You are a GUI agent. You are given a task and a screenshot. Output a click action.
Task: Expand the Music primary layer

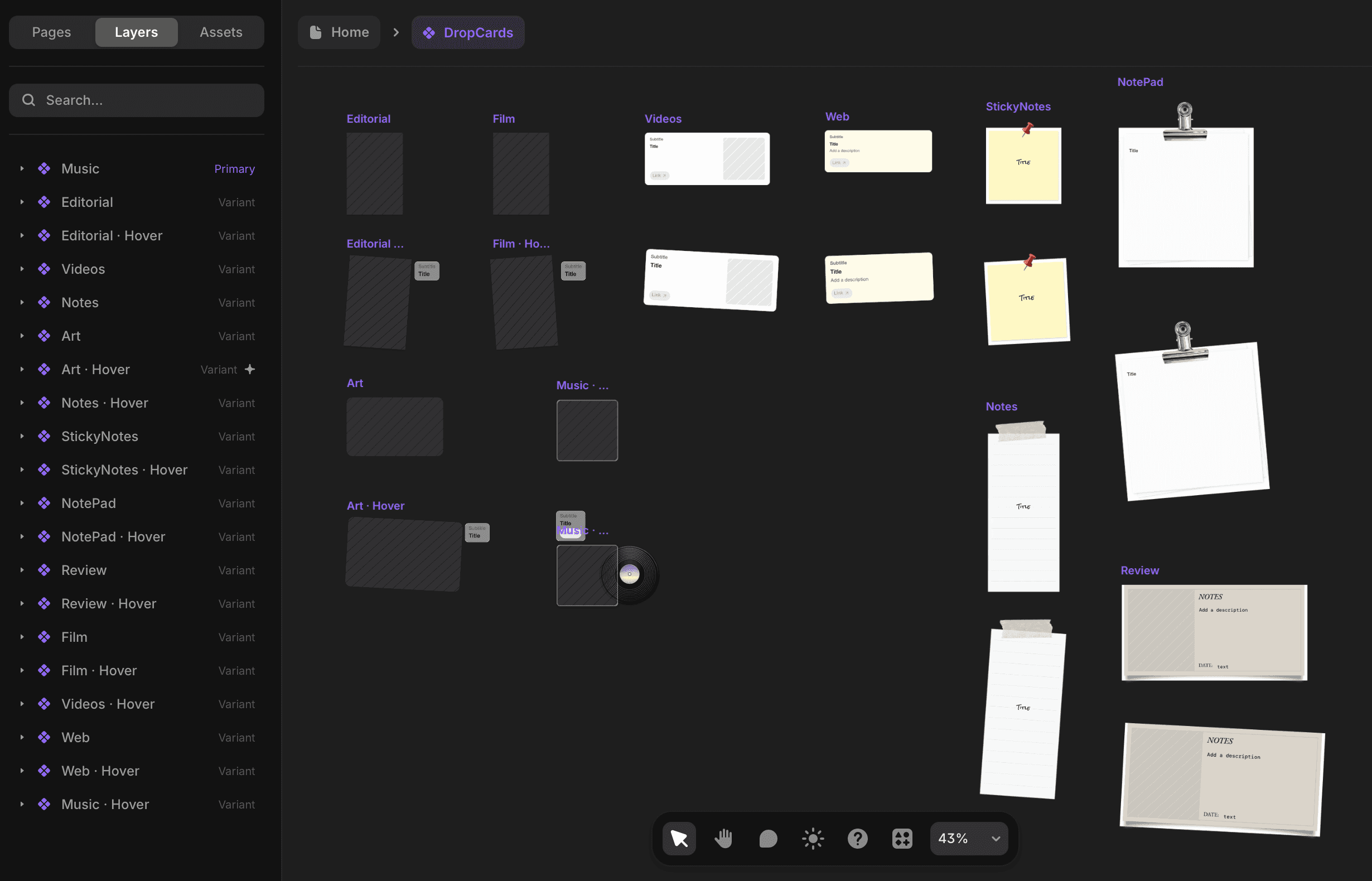click(22, 169)
